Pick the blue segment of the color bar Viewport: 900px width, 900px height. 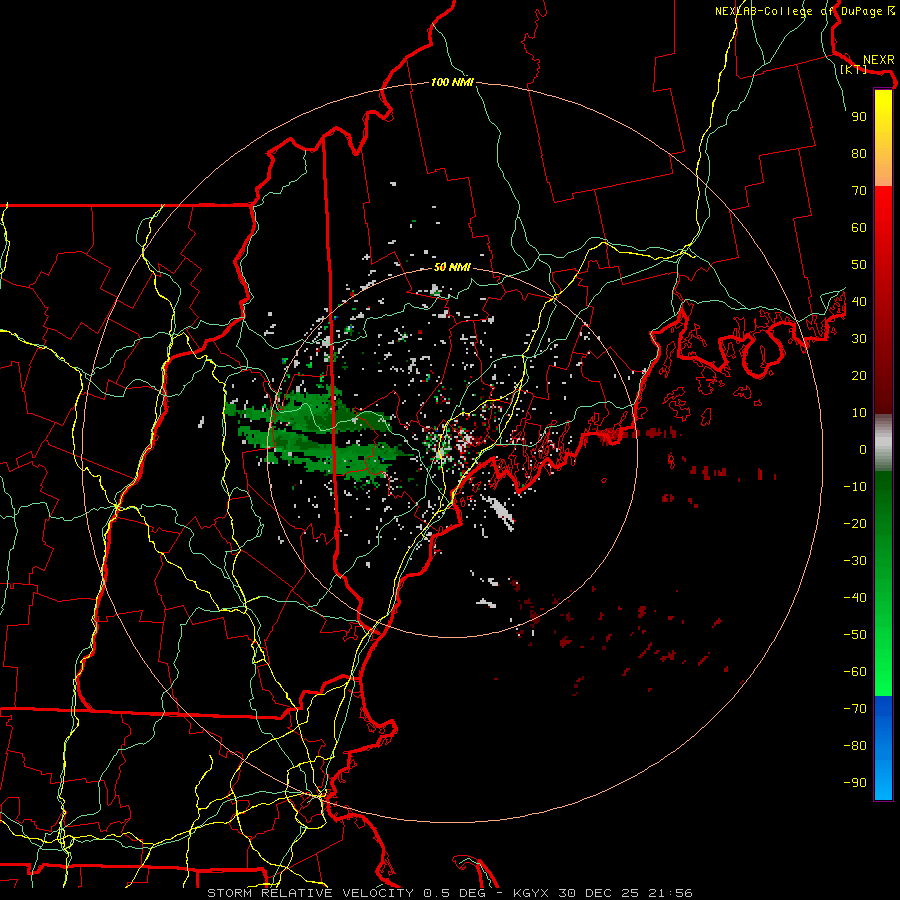[x=883, y=748]
